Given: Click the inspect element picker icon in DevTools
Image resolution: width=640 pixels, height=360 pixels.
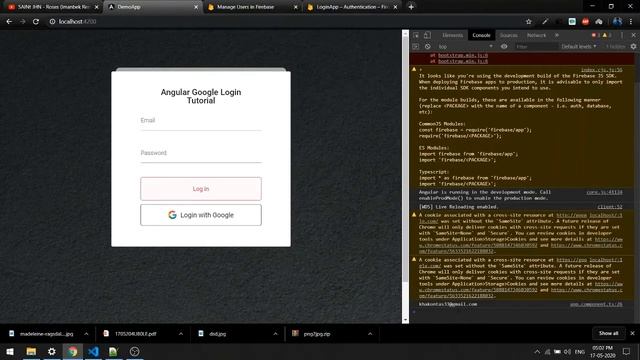Looking at the screenshot, I should 416,35.
